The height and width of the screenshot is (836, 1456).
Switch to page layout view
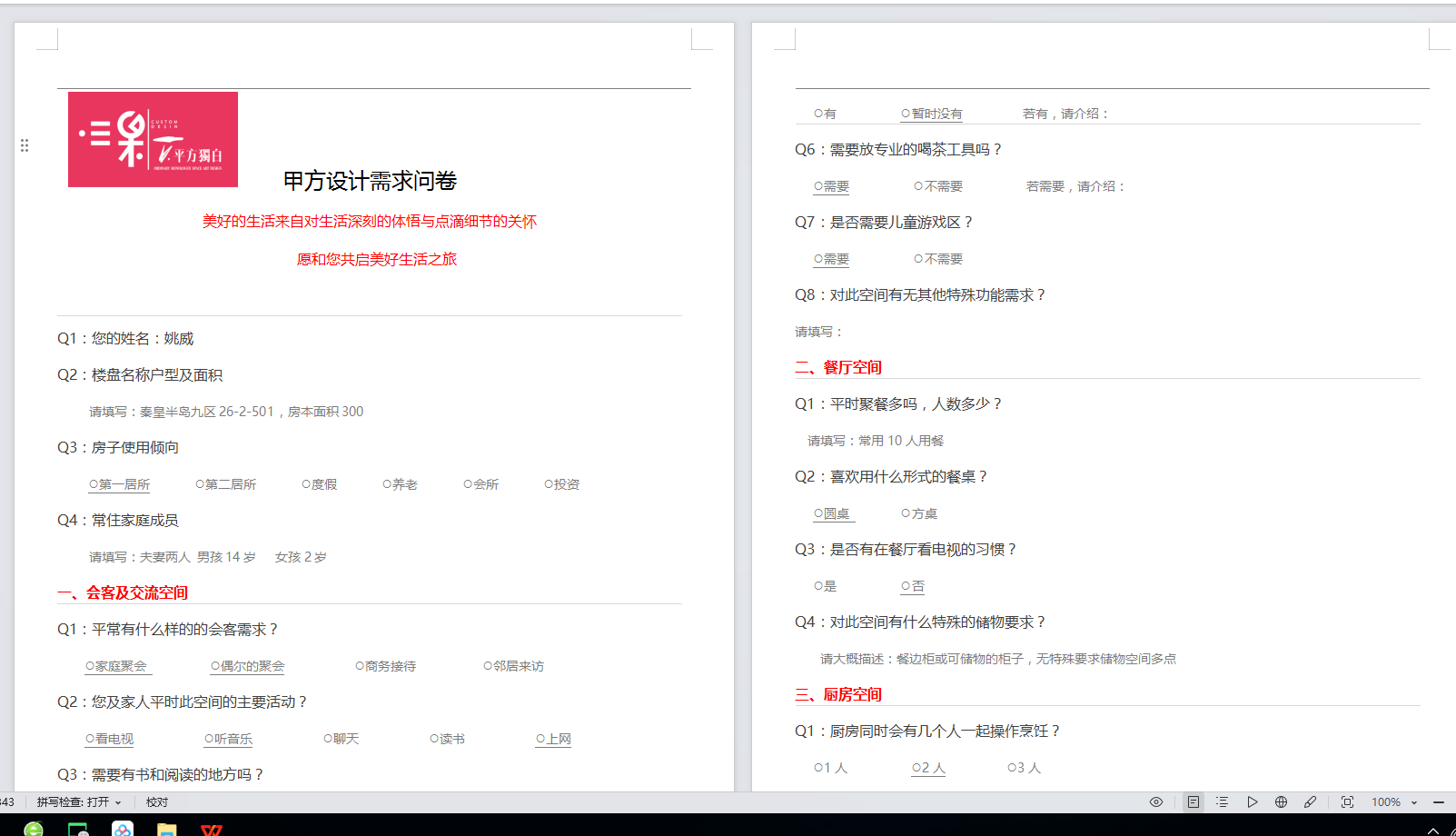[x=1194, y=801]
